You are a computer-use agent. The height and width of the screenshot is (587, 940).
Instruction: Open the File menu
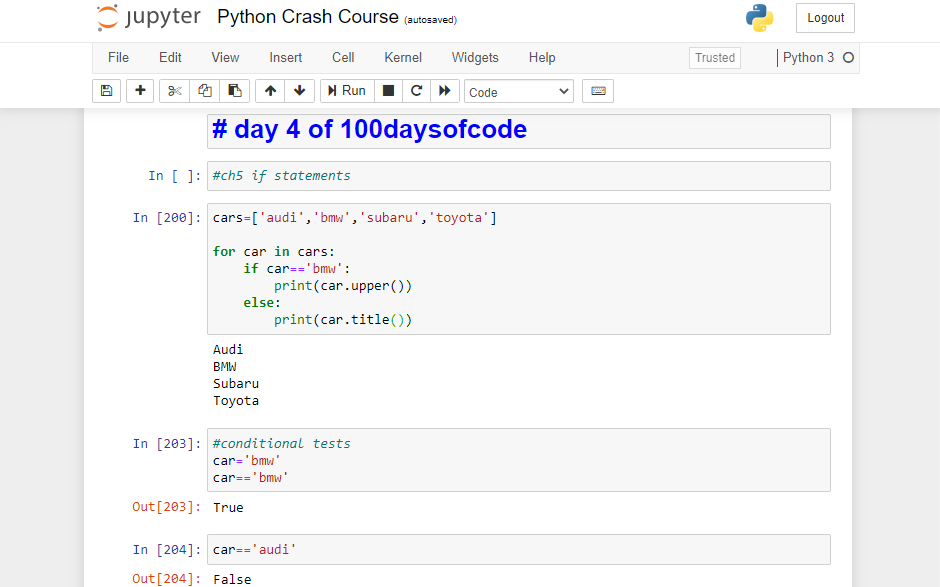118,58
